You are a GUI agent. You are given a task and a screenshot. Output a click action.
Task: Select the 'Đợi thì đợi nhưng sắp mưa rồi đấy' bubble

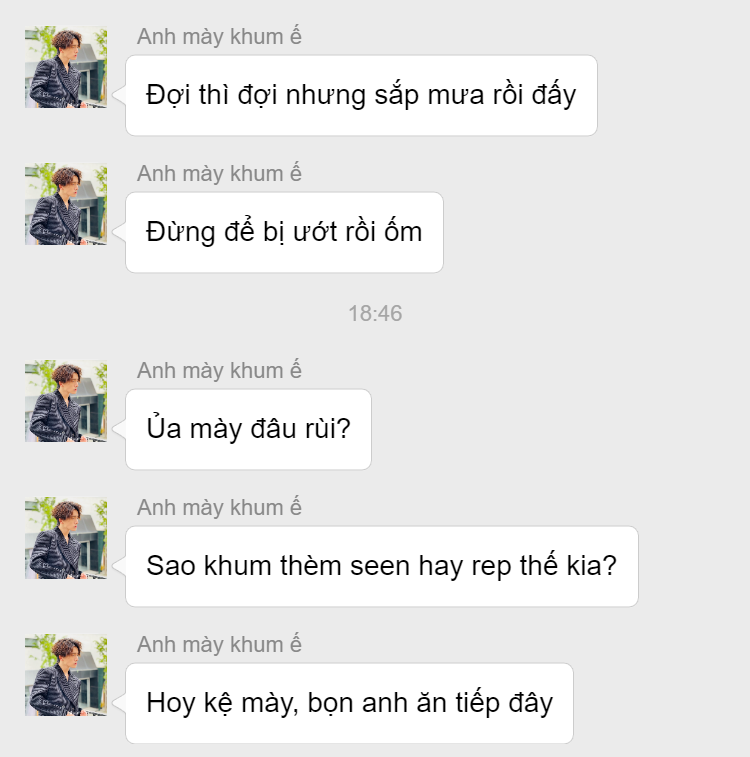click(361, 96)
